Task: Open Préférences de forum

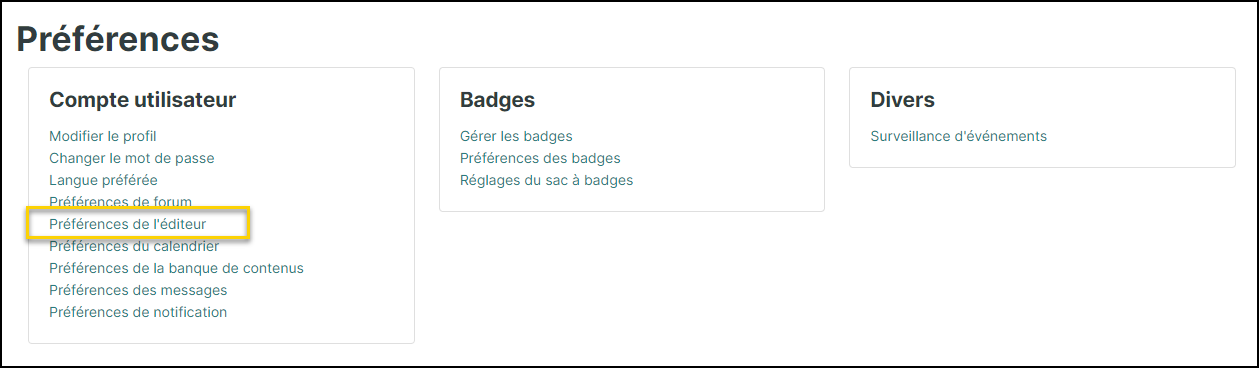Action: click(x=120, y=202)
